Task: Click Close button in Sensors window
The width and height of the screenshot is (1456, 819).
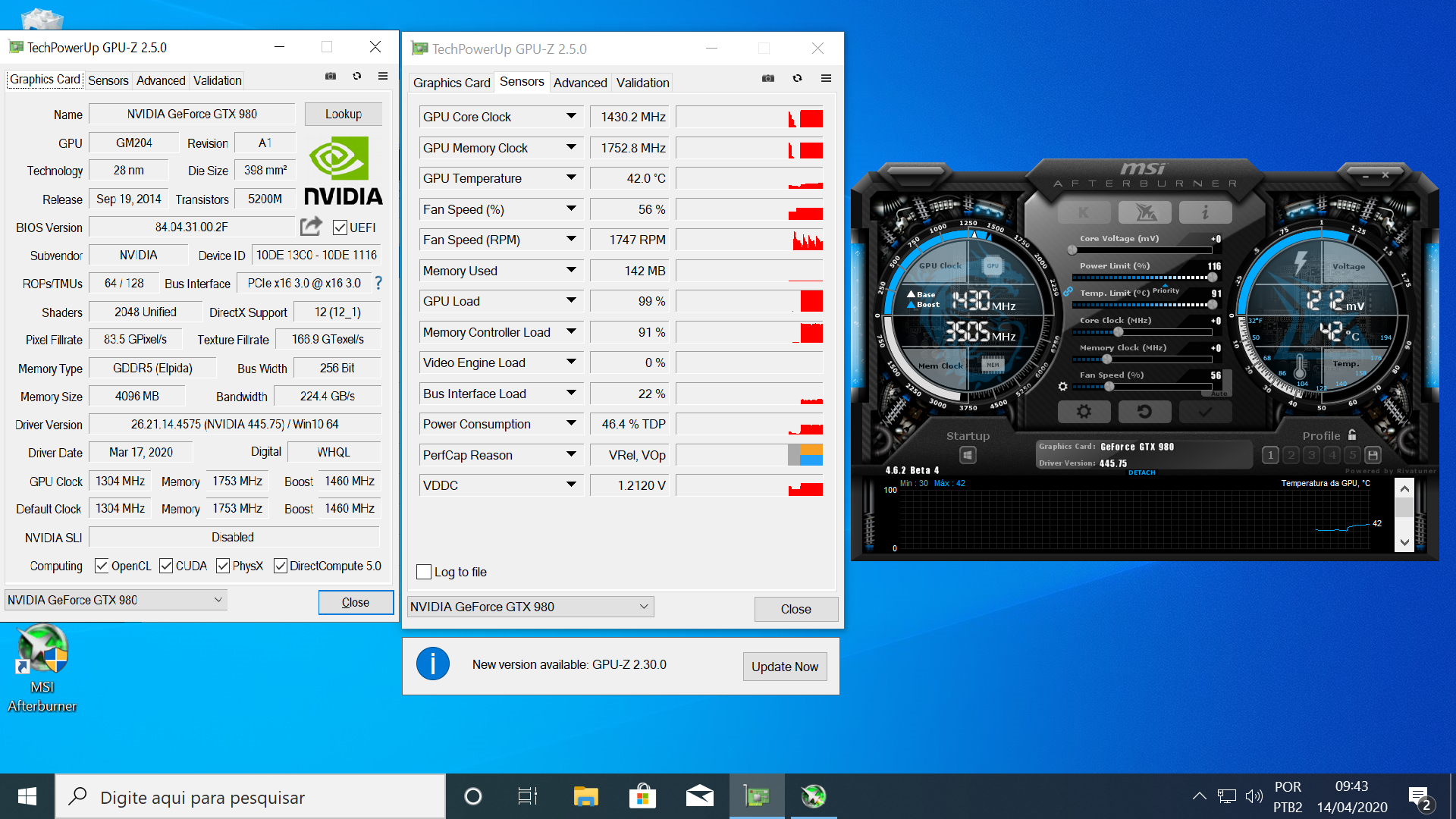Action: click(x=796, y=609)
